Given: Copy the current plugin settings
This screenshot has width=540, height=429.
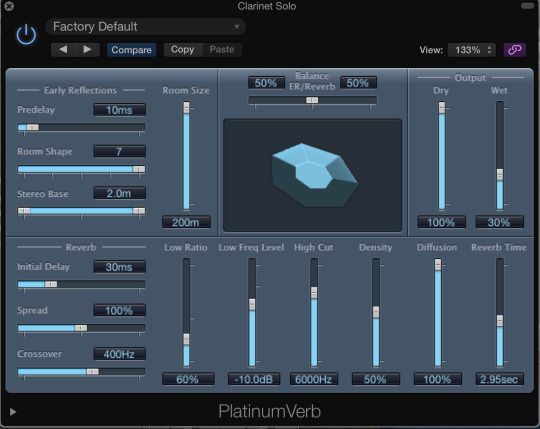Looking at the screenshot, I should tap(182, 50).
